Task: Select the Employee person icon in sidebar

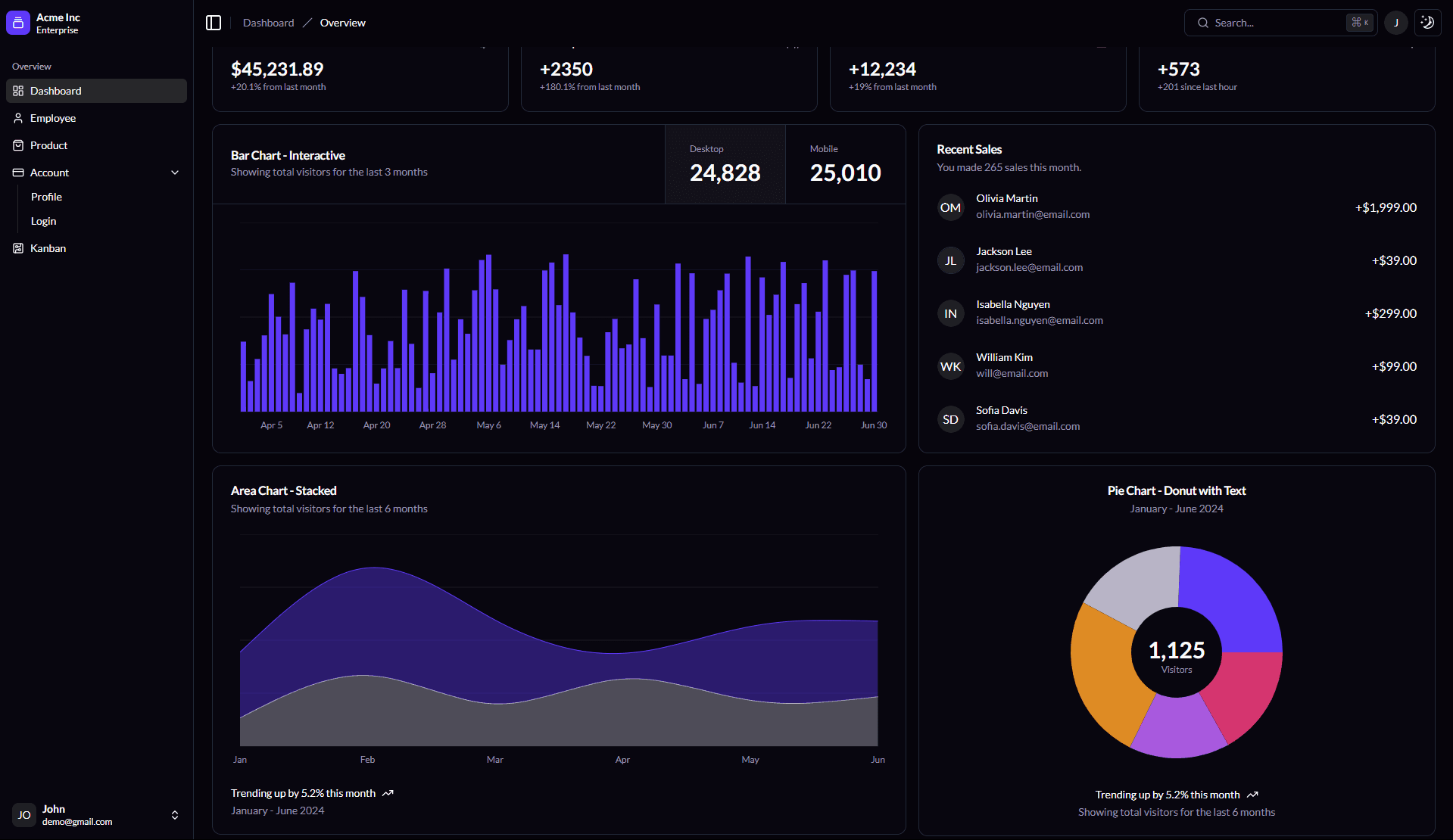Action: pyautogui.click(x=18, y=118)
